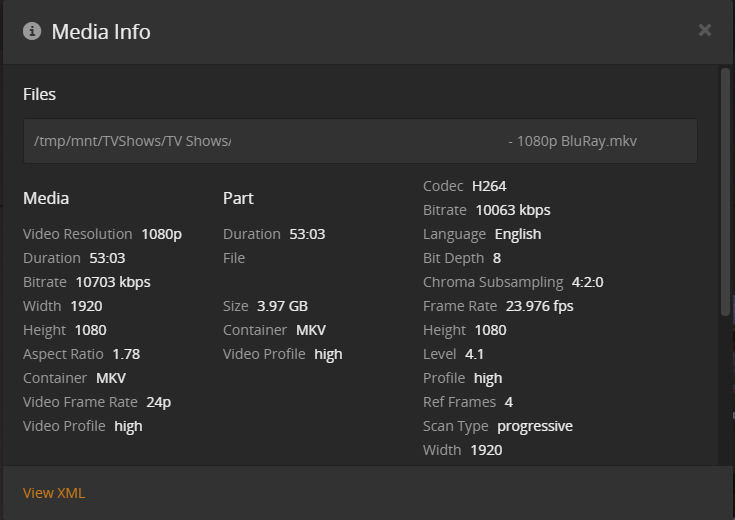Click the Codec H264 value
735x520 pixels.
[x=490, y=186]
